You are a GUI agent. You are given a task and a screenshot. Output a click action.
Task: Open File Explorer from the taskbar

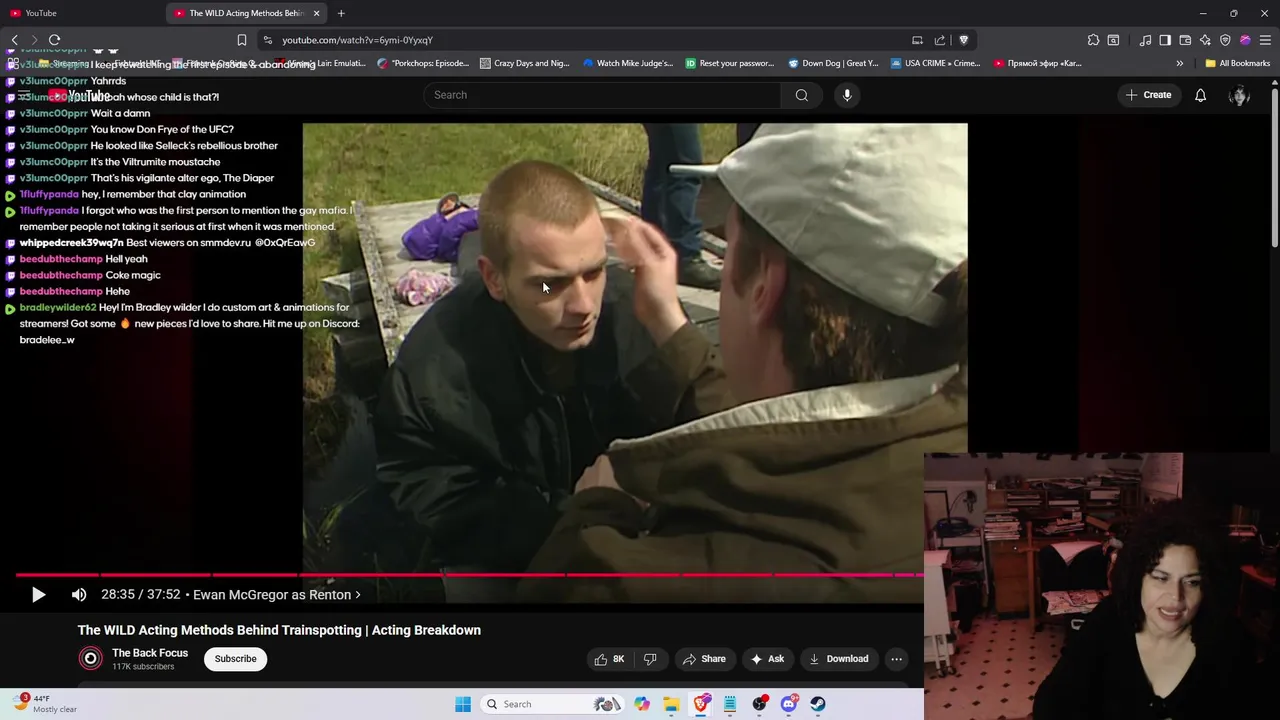point(671,704)
